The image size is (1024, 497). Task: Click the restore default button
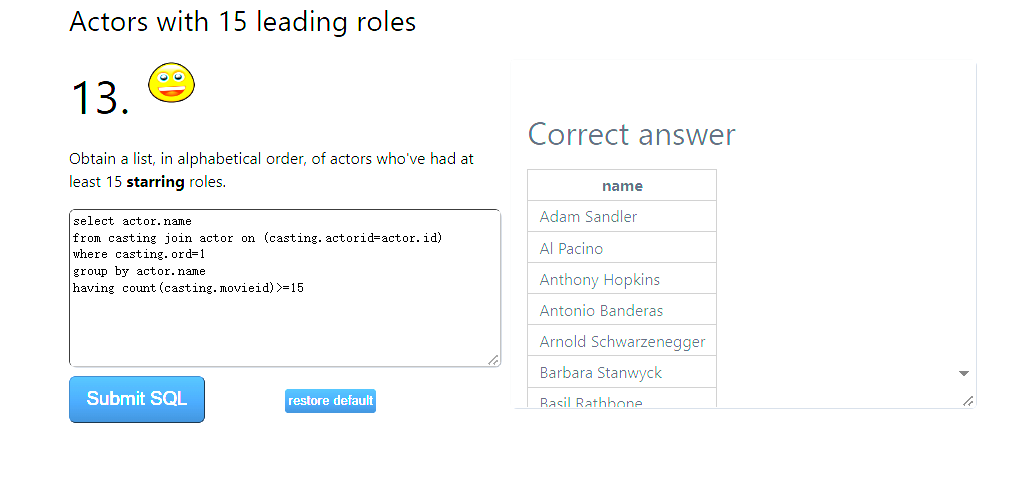330,400
